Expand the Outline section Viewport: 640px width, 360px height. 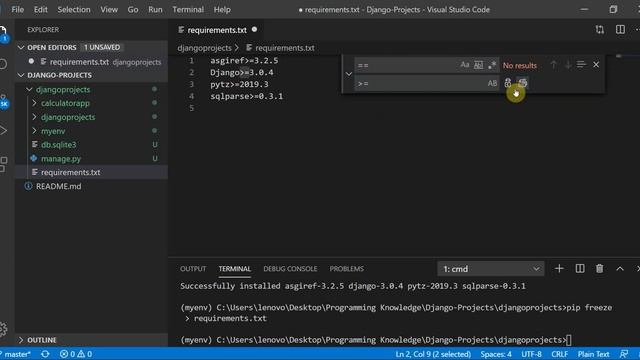pos(21,340)
